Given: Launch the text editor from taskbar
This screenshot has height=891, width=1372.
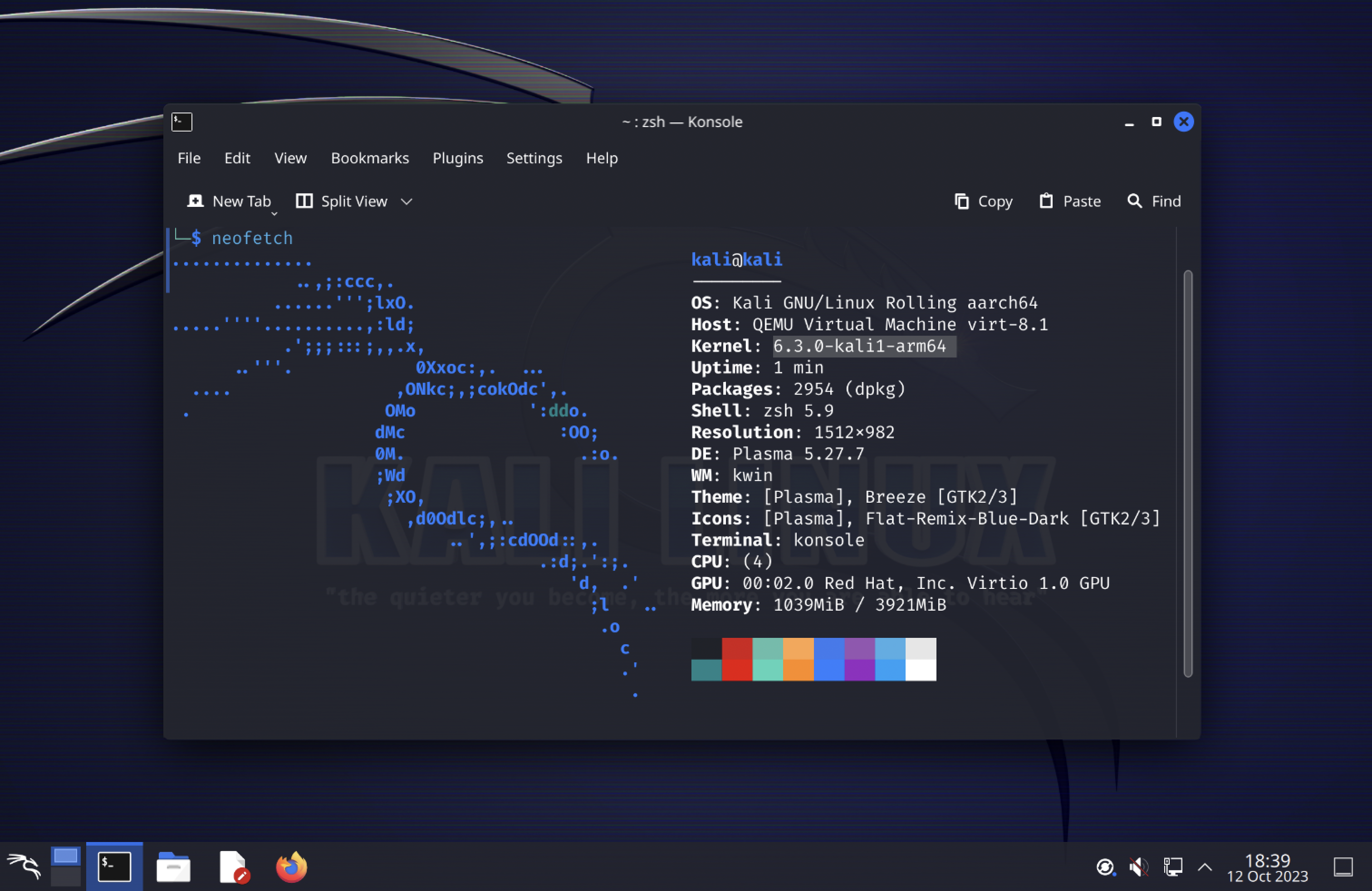Looking at the screenshot, I should (234, 867).
